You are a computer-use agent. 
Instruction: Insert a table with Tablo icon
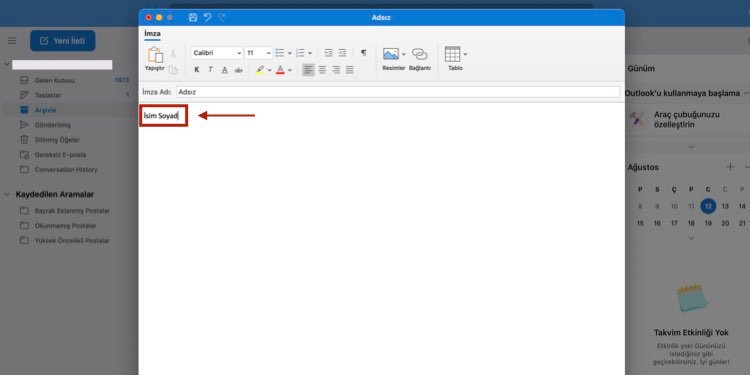(x=452, y=54)
